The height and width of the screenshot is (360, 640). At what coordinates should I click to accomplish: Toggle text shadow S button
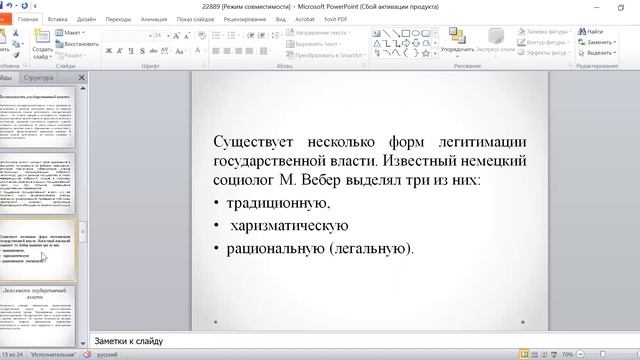(142, 51)
